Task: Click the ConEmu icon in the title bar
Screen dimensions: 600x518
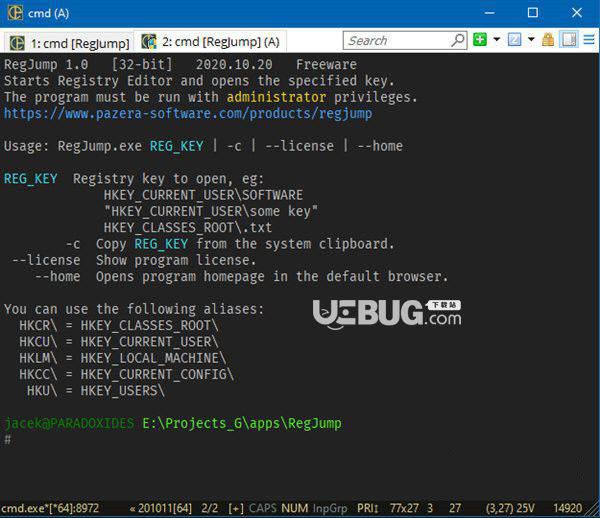Action: tap(15, 13)
